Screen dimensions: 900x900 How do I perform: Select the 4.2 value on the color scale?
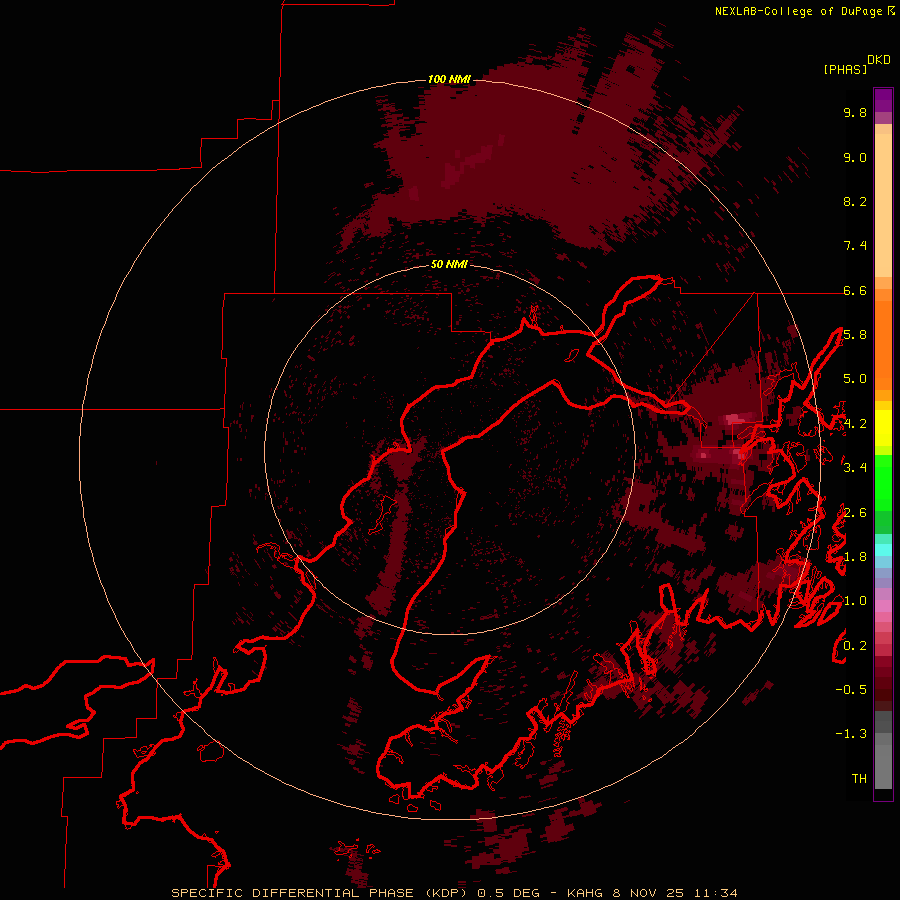(855, 424)
